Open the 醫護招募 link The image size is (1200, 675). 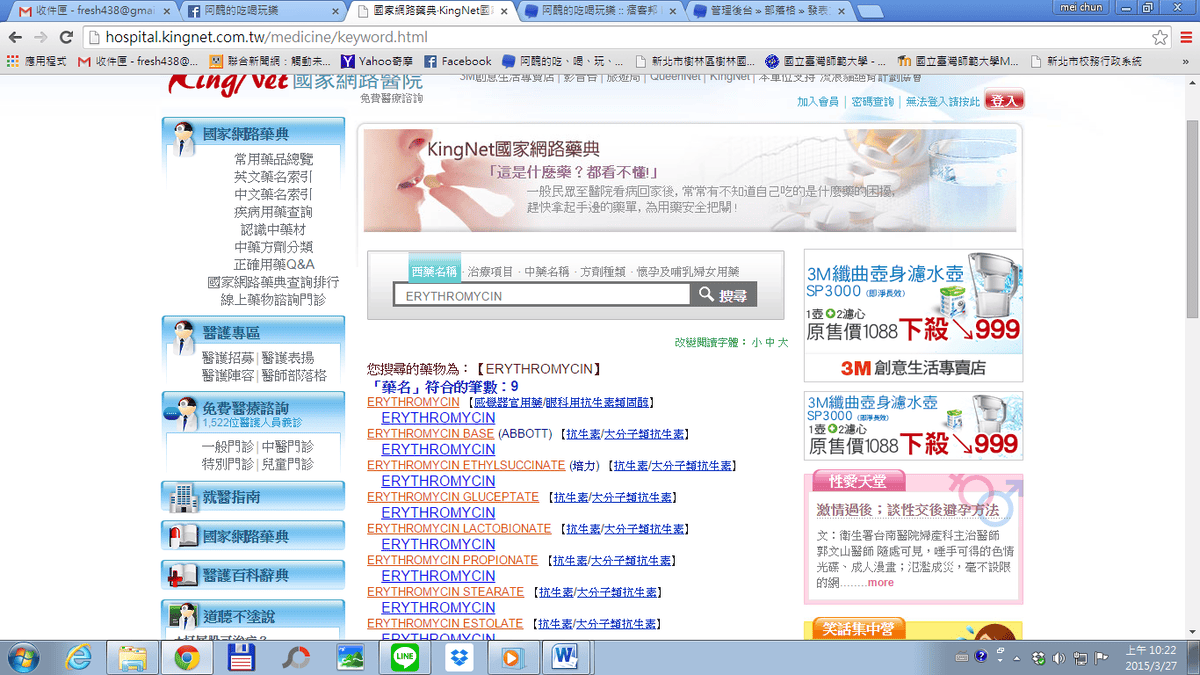228,358
